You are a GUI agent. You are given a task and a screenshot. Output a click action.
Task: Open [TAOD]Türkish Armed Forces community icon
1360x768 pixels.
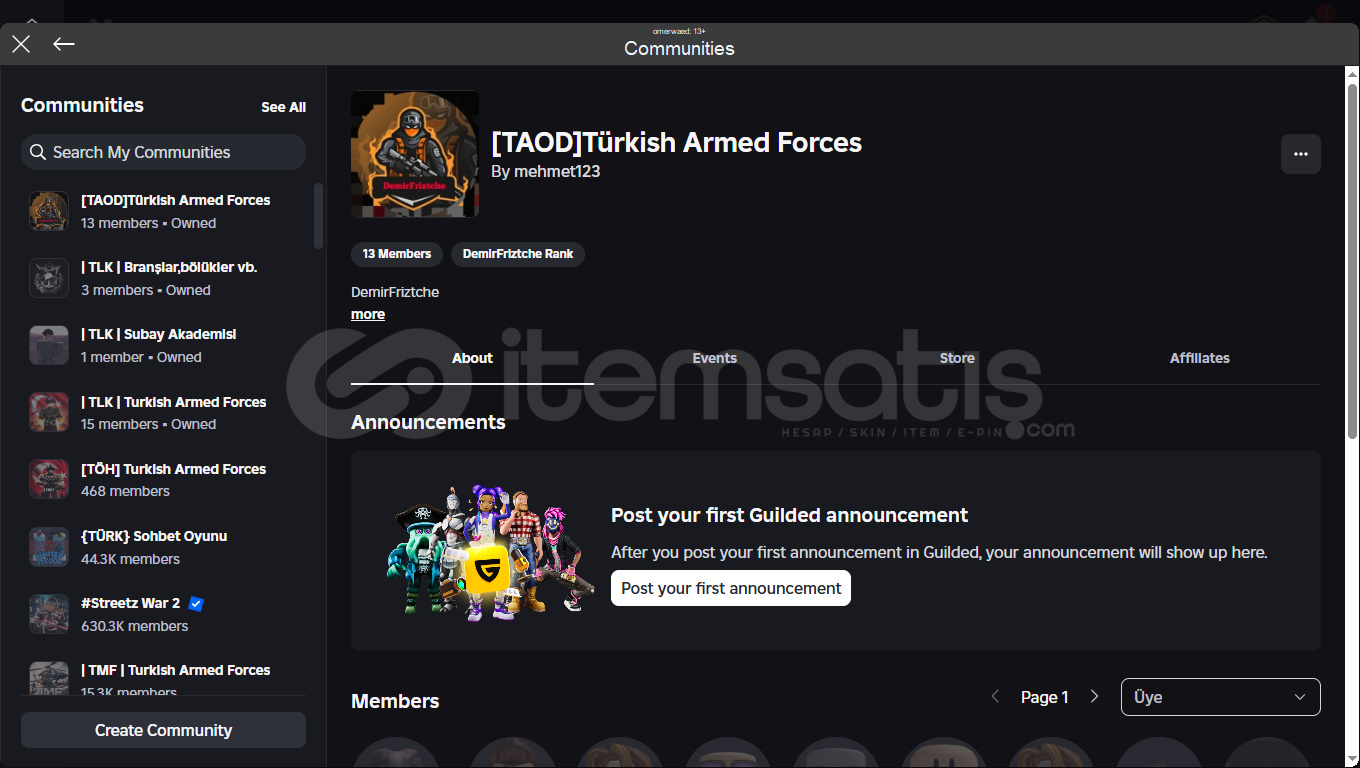coord(49,211)
